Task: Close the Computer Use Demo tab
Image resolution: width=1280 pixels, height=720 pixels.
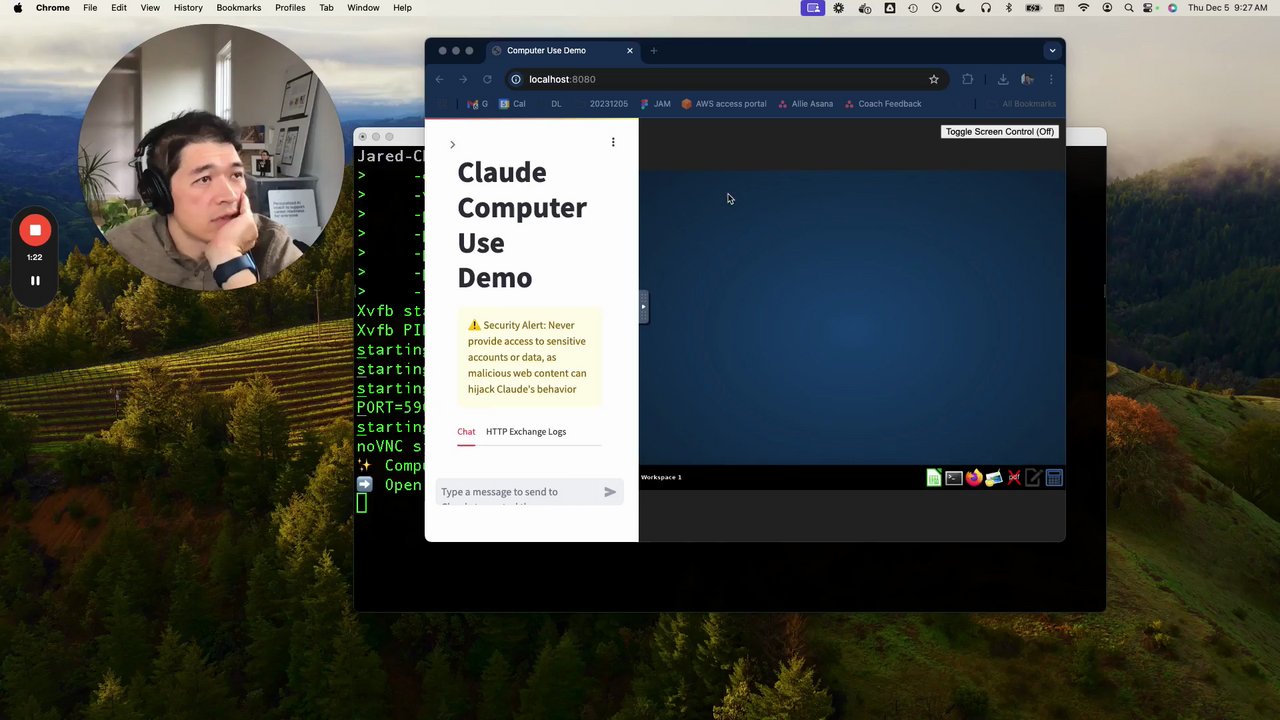Action: [630, 51]
